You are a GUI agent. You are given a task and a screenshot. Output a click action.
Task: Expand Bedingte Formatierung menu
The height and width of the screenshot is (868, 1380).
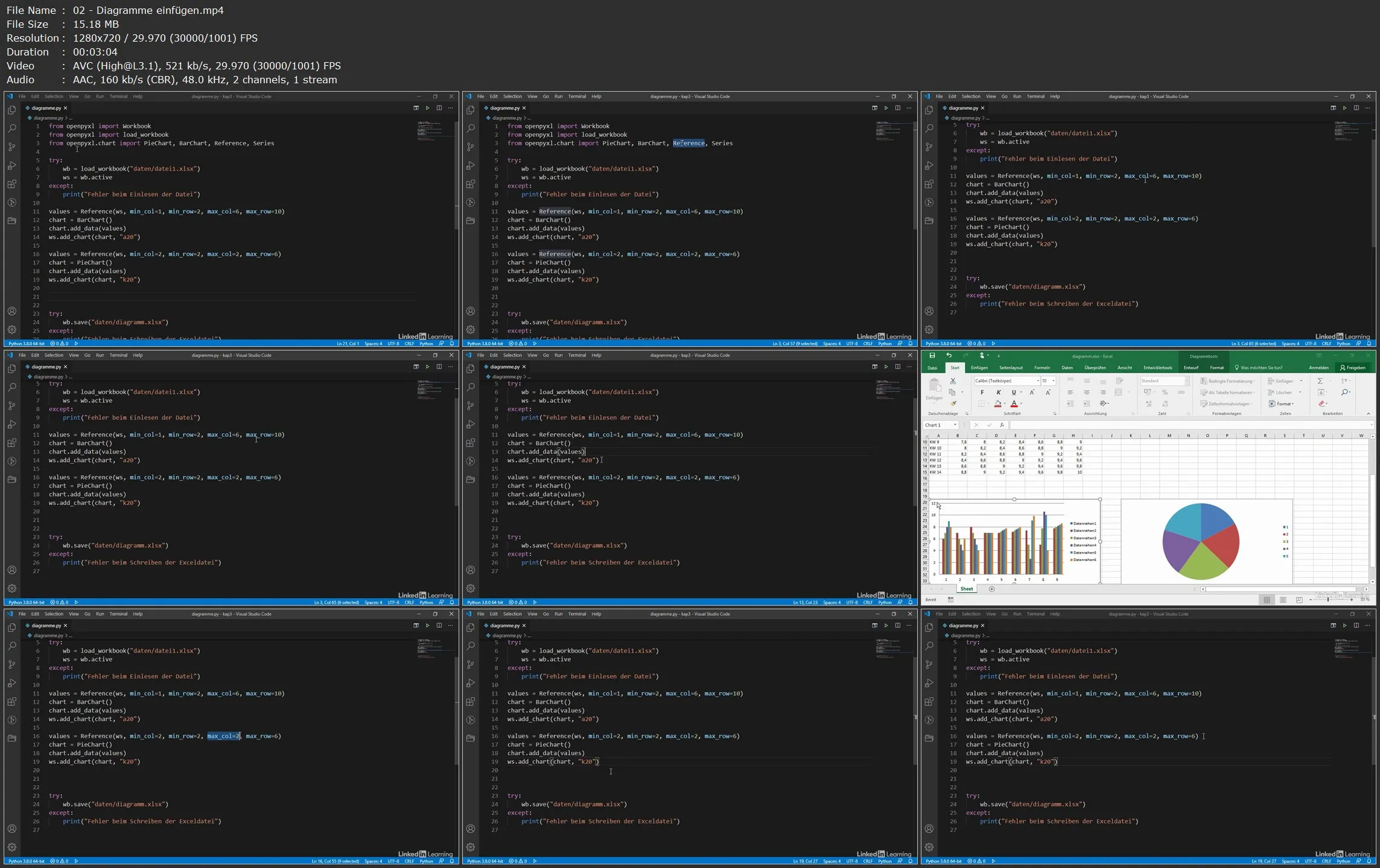click(1228, 381)
